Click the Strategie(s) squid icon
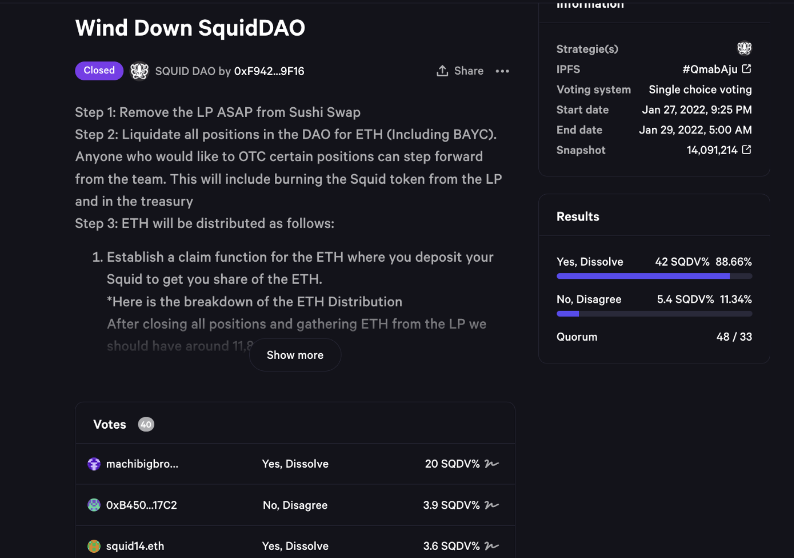The height and width of the screenshot is (560, 794). click(744, 49)
